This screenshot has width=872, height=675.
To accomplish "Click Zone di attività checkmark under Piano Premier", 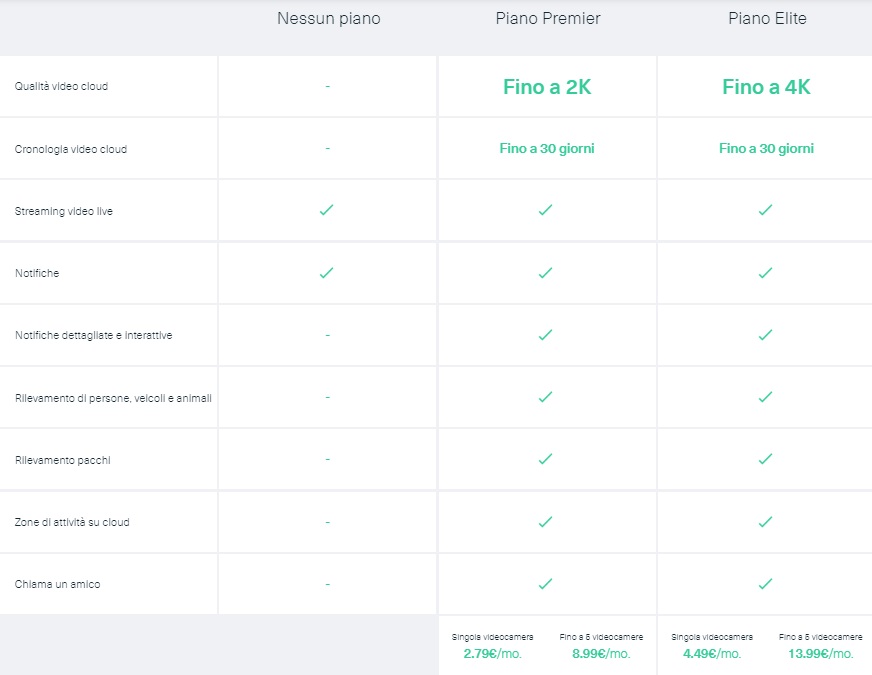I will (546, 522).
